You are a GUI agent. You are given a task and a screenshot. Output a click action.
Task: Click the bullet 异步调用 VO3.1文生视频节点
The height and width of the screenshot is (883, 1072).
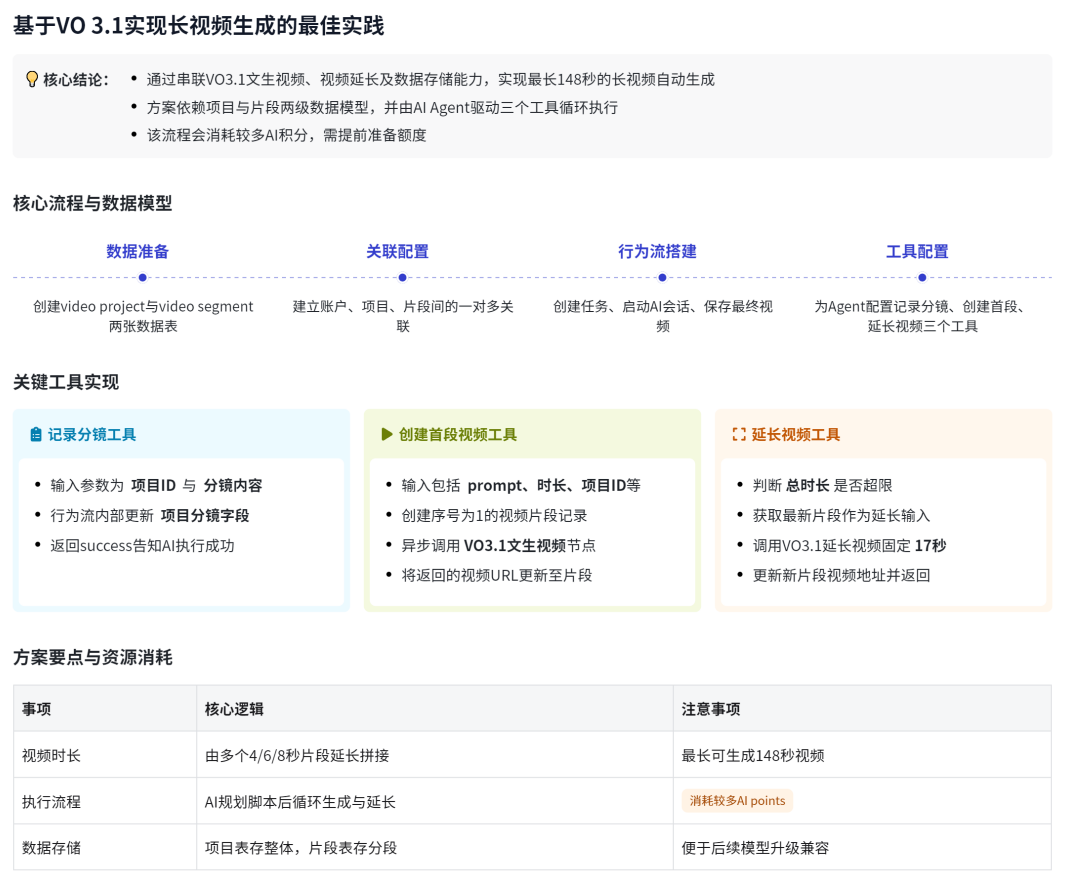click(498, 545)
